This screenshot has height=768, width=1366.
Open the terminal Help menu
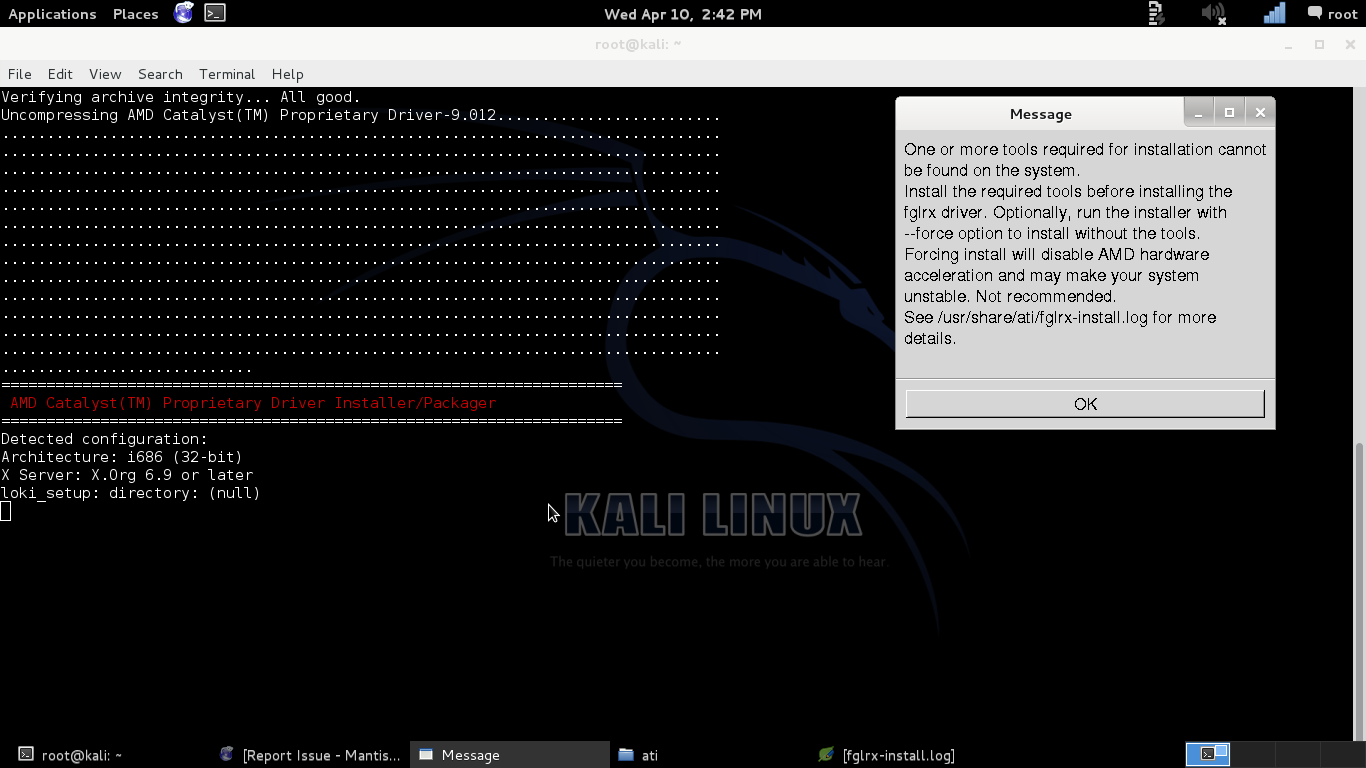tap(287, 74)
